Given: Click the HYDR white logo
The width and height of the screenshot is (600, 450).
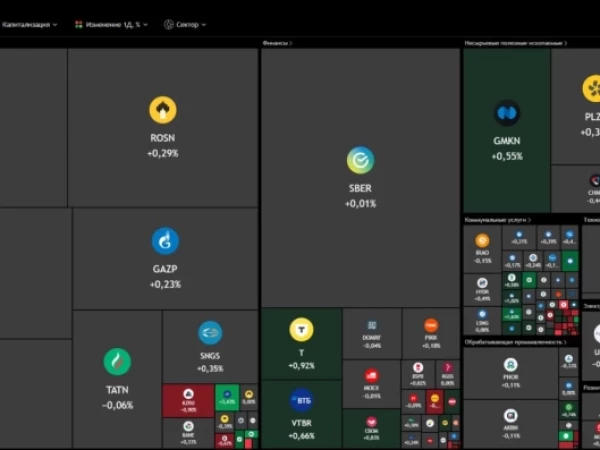Looking at the screenshot, I should (482, 283).
